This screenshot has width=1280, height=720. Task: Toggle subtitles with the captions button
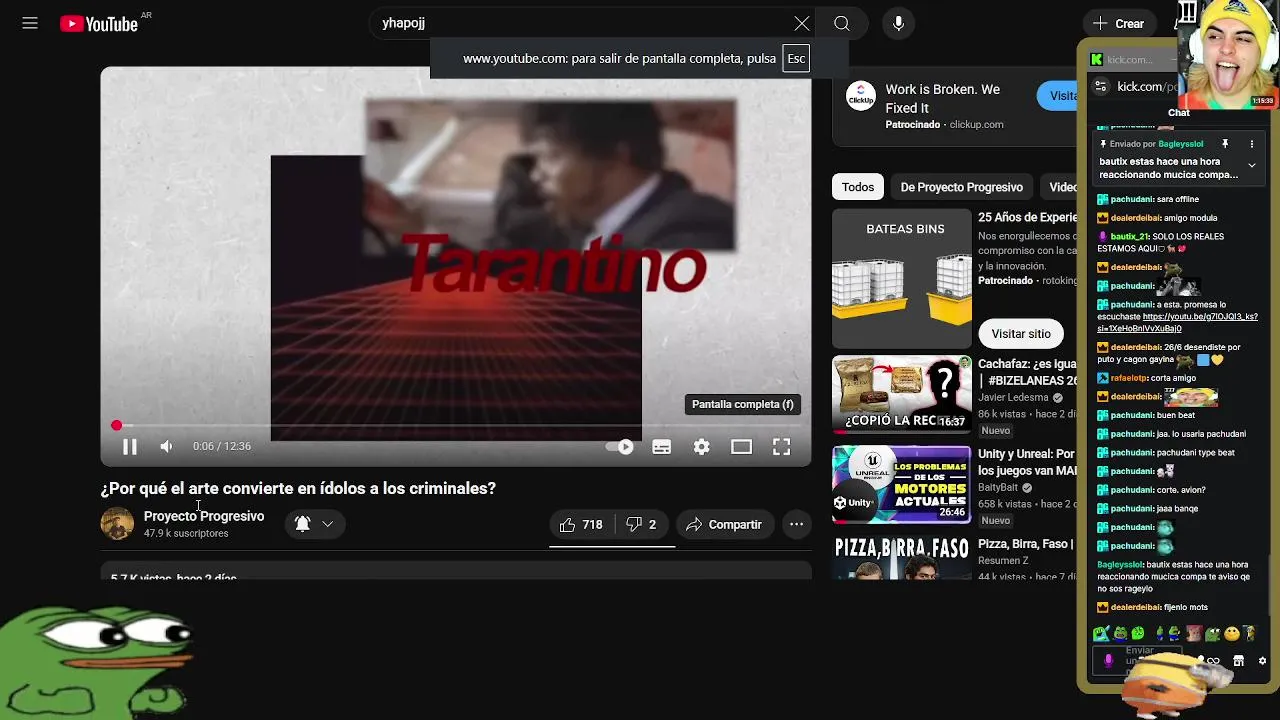click(662, 447)
